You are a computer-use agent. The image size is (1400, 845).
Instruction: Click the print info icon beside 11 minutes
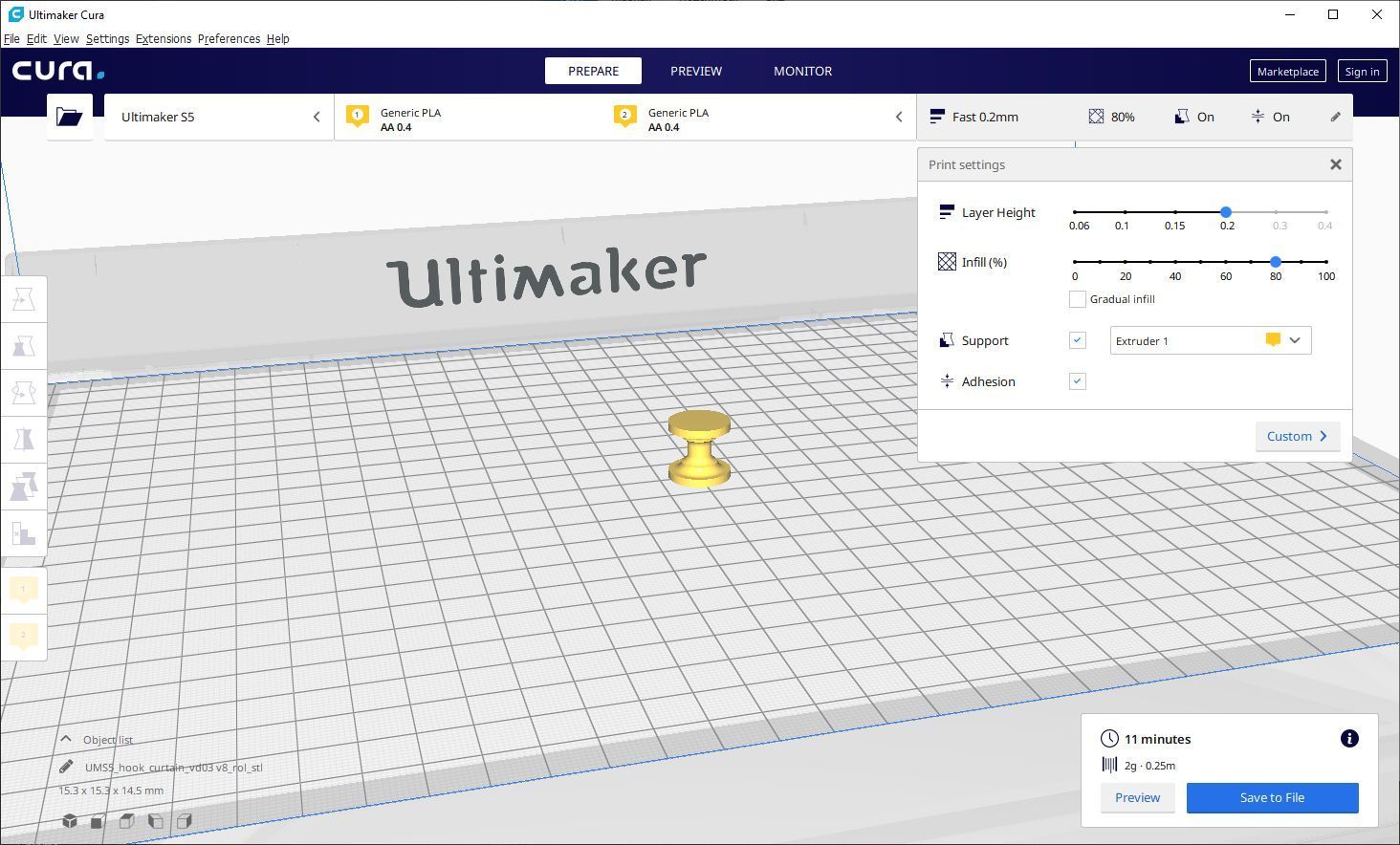[1349, 739]
